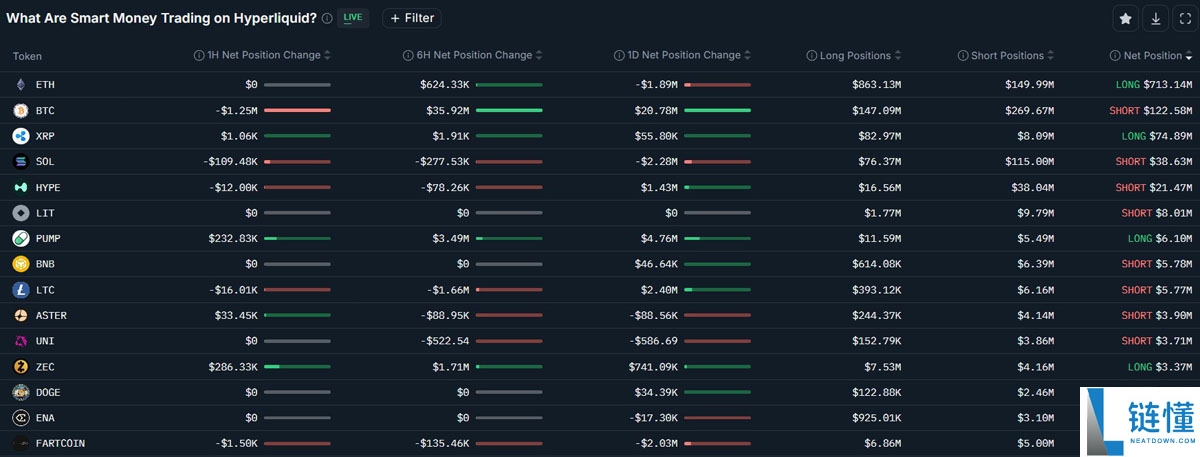Click BTC 1D change green bar
The height and width of the screenshot is (457, 1200).
tap(717, 110)
